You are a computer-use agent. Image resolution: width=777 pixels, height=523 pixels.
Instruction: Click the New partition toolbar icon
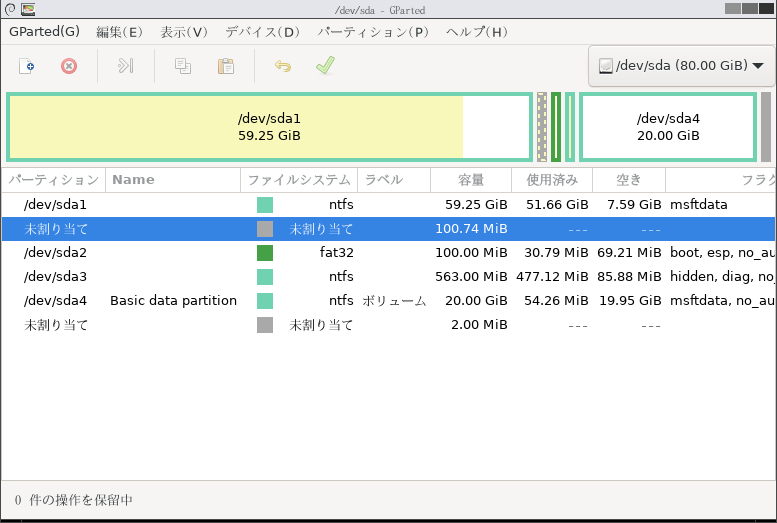click(x=26, y=66)
